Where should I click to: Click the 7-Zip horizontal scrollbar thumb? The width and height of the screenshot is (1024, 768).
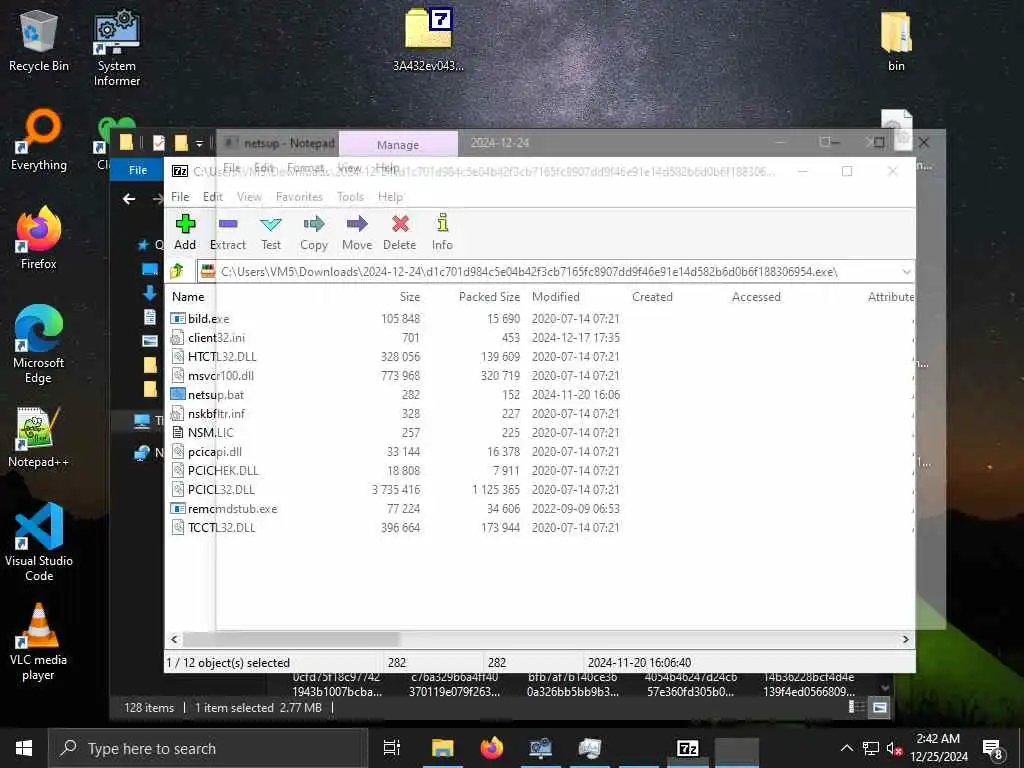click(291, 639)
